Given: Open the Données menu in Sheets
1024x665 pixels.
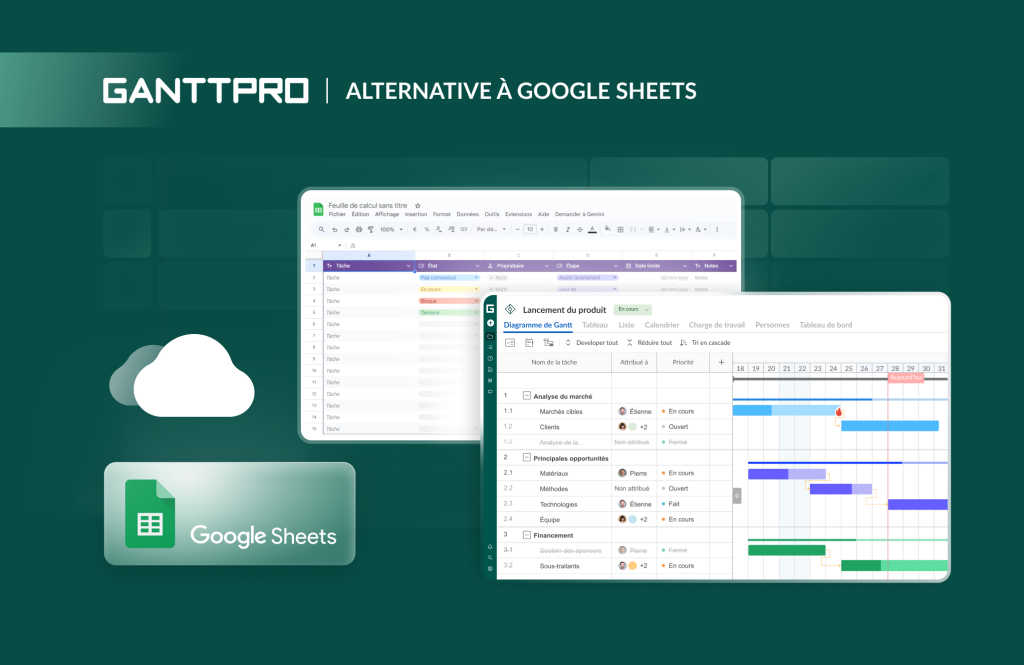Looking at the screenshot, I should pyautogui.click(x=468, y=214).
